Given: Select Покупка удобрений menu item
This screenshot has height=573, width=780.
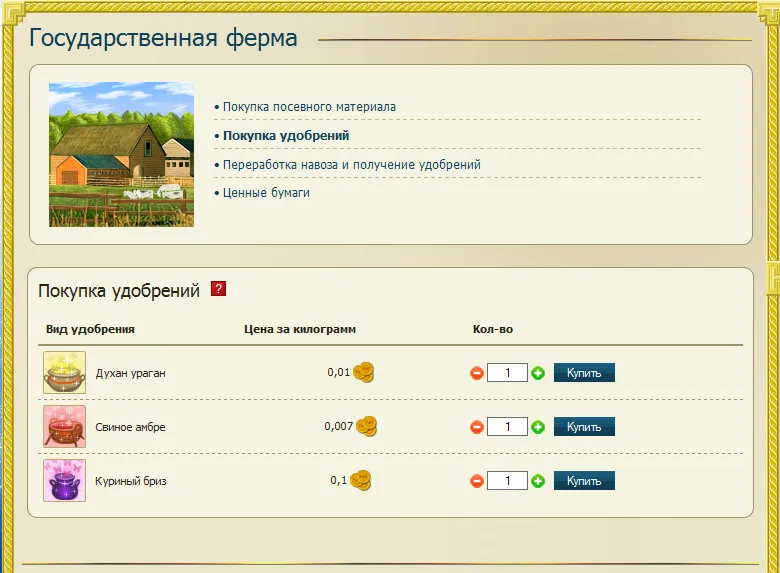Looking at the screenshot, I should click(x=286, y=135).
